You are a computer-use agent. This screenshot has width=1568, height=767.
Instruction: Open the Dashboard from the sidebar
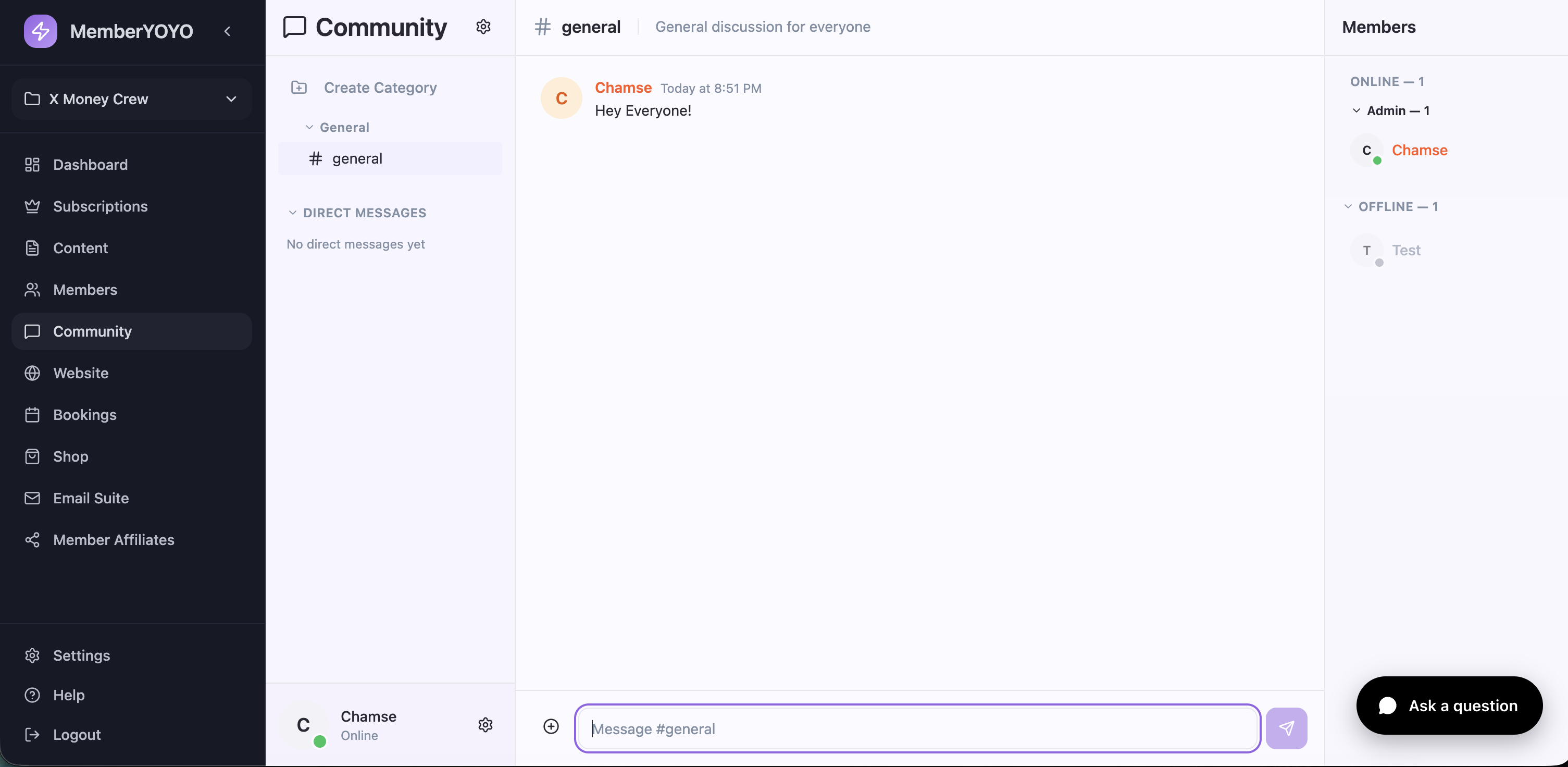pos(32,164)
